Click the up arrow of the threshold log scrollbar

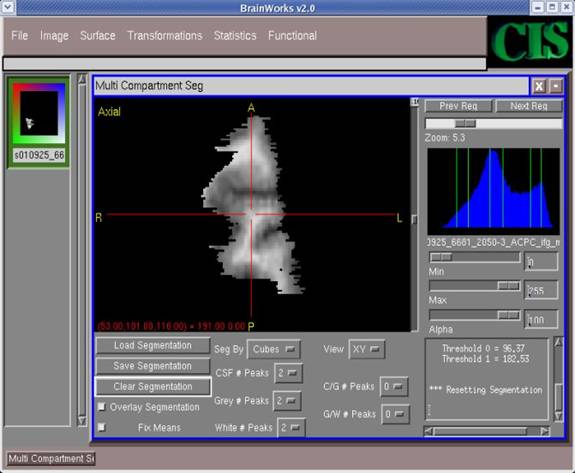point(558,342)
